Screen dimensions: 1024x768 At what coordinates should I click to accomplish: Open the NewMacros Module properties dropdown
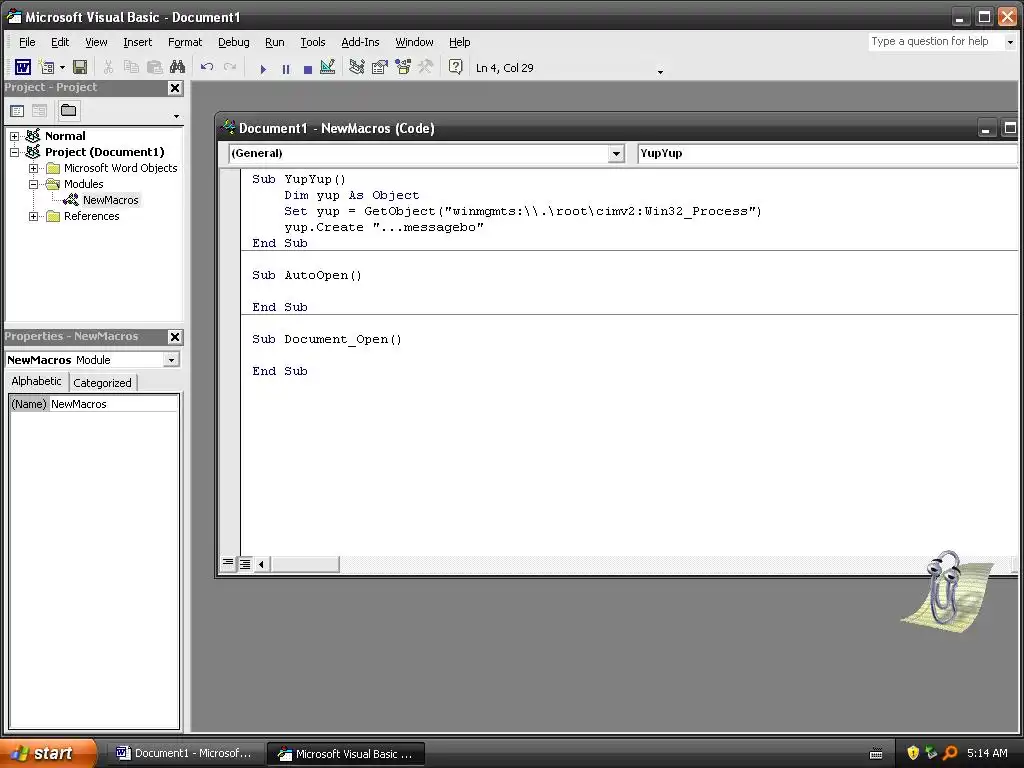171,360
